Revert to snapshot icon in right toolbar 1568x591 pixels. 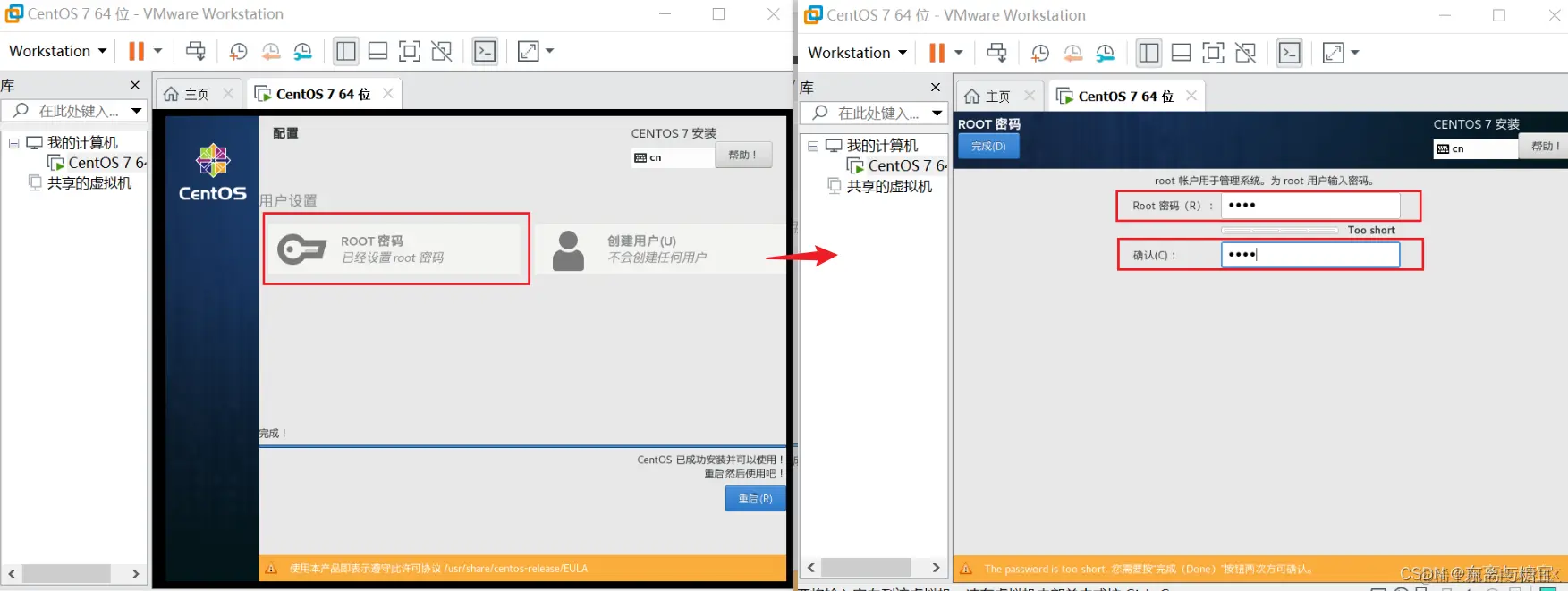coord(1072,53)
